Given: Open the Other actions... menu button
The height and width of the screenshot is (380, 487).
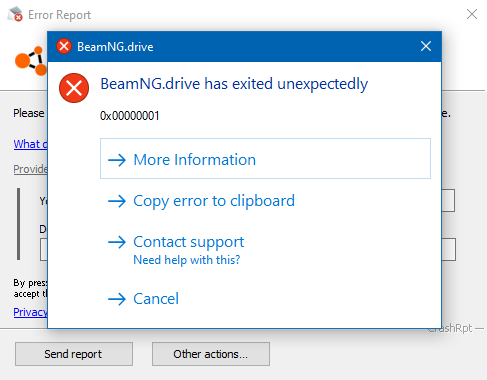Looking at the screenshot, I should (211, 354).
